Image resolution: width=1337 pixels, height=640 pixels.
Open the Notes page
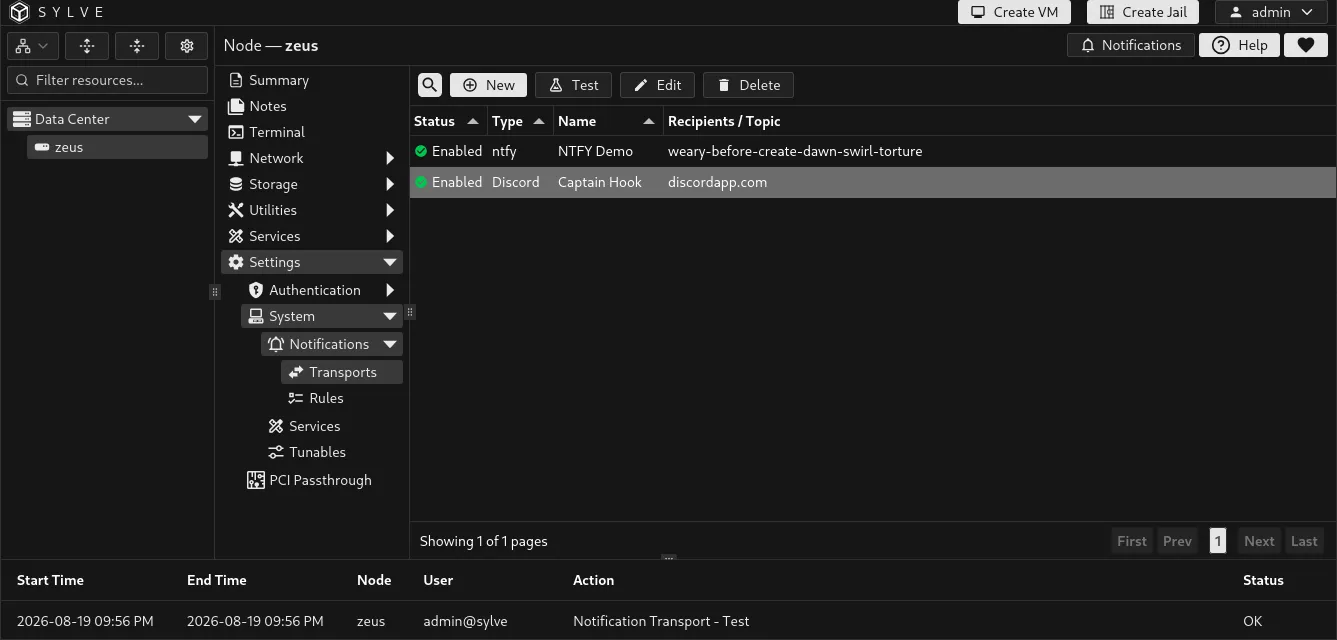[x=268, y=106]
